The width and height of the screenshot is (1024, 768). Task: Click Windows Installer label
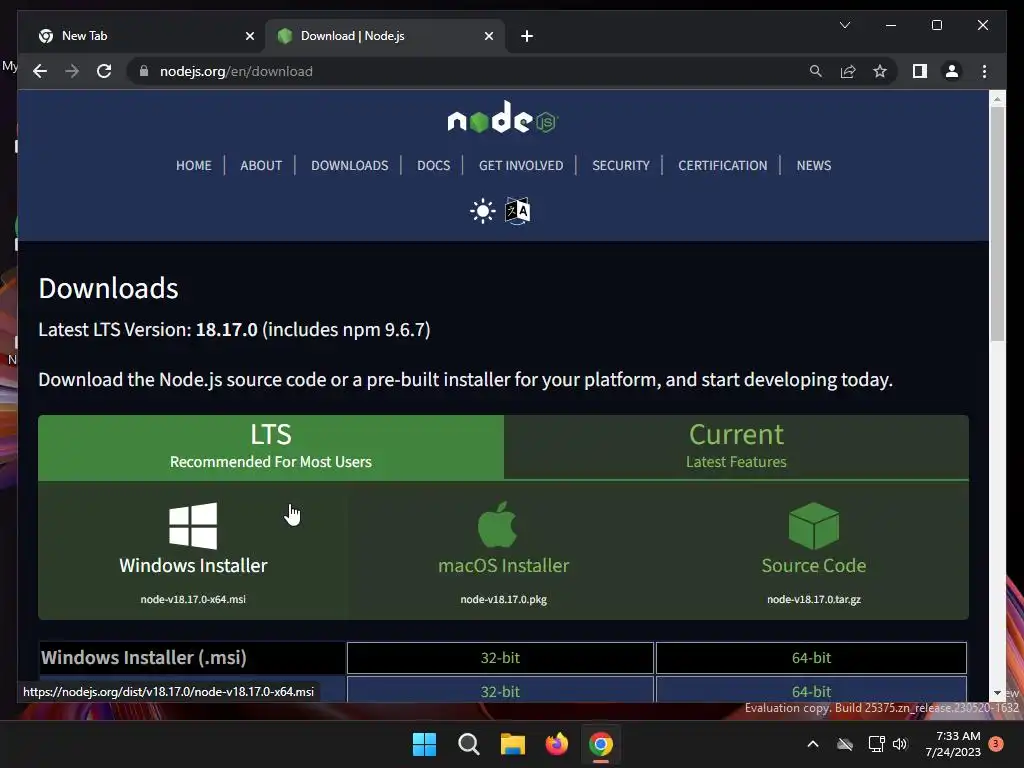point(193,565)
